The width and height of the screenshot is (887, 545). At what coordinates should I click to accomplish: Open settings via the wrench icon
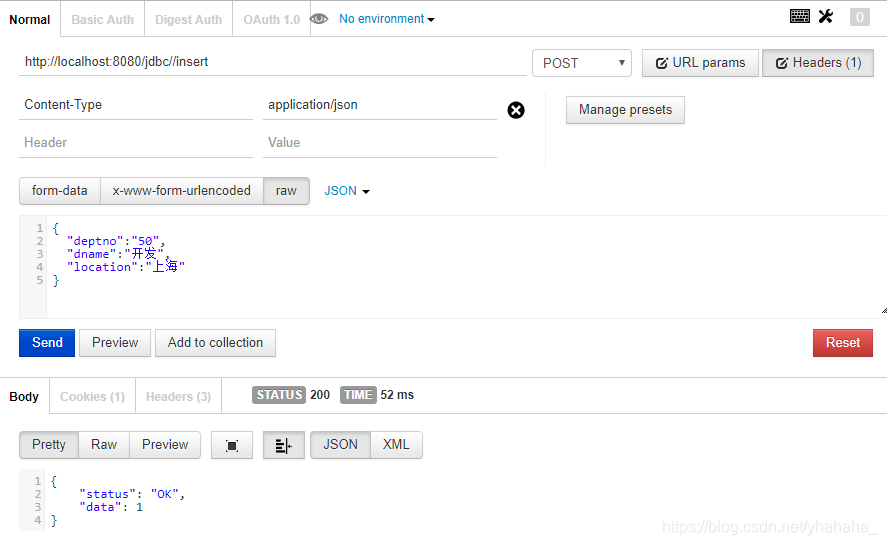click(826, 16)
